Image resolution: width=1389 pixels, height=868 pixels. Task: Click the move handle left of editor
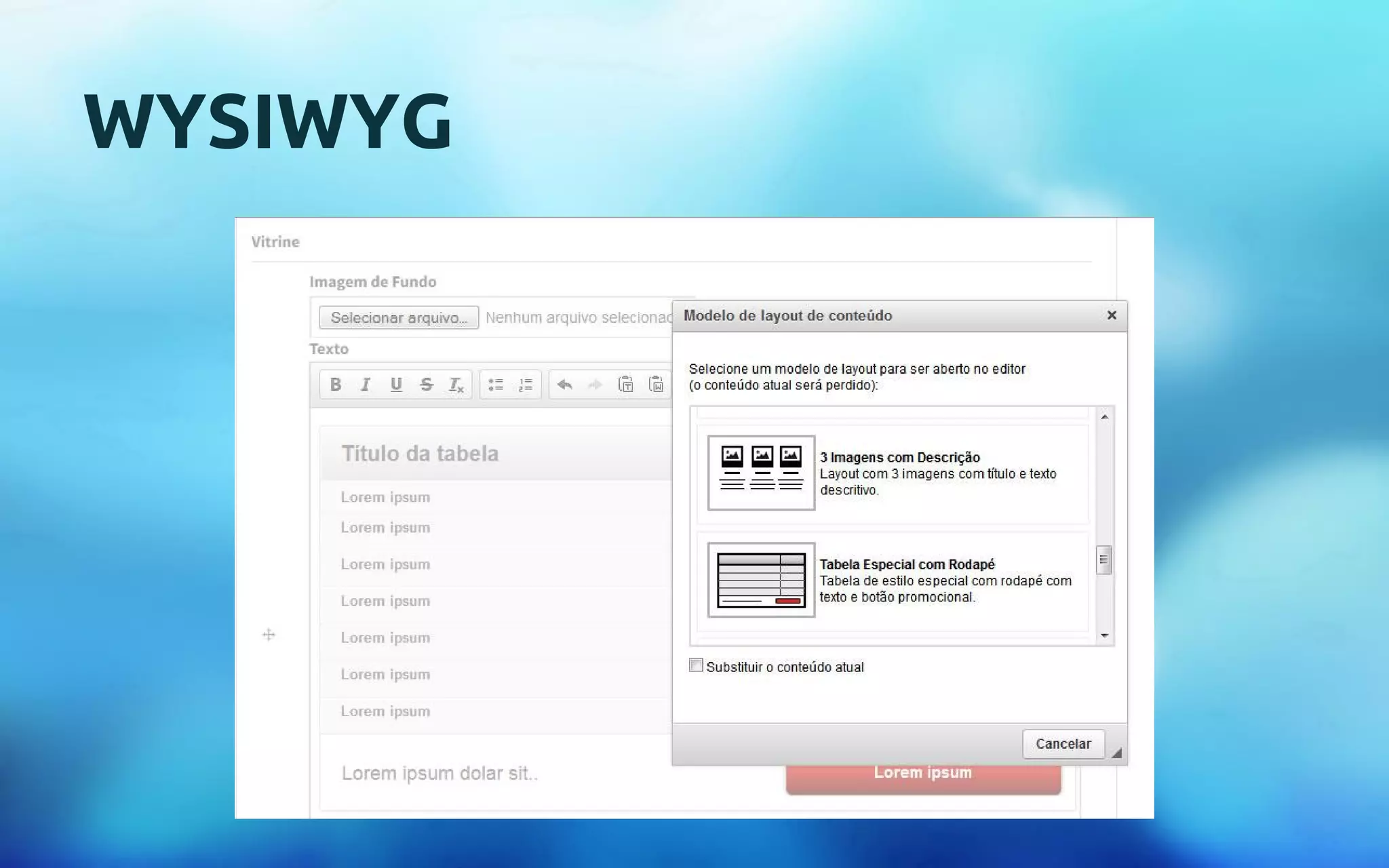(x=269, y=635)
